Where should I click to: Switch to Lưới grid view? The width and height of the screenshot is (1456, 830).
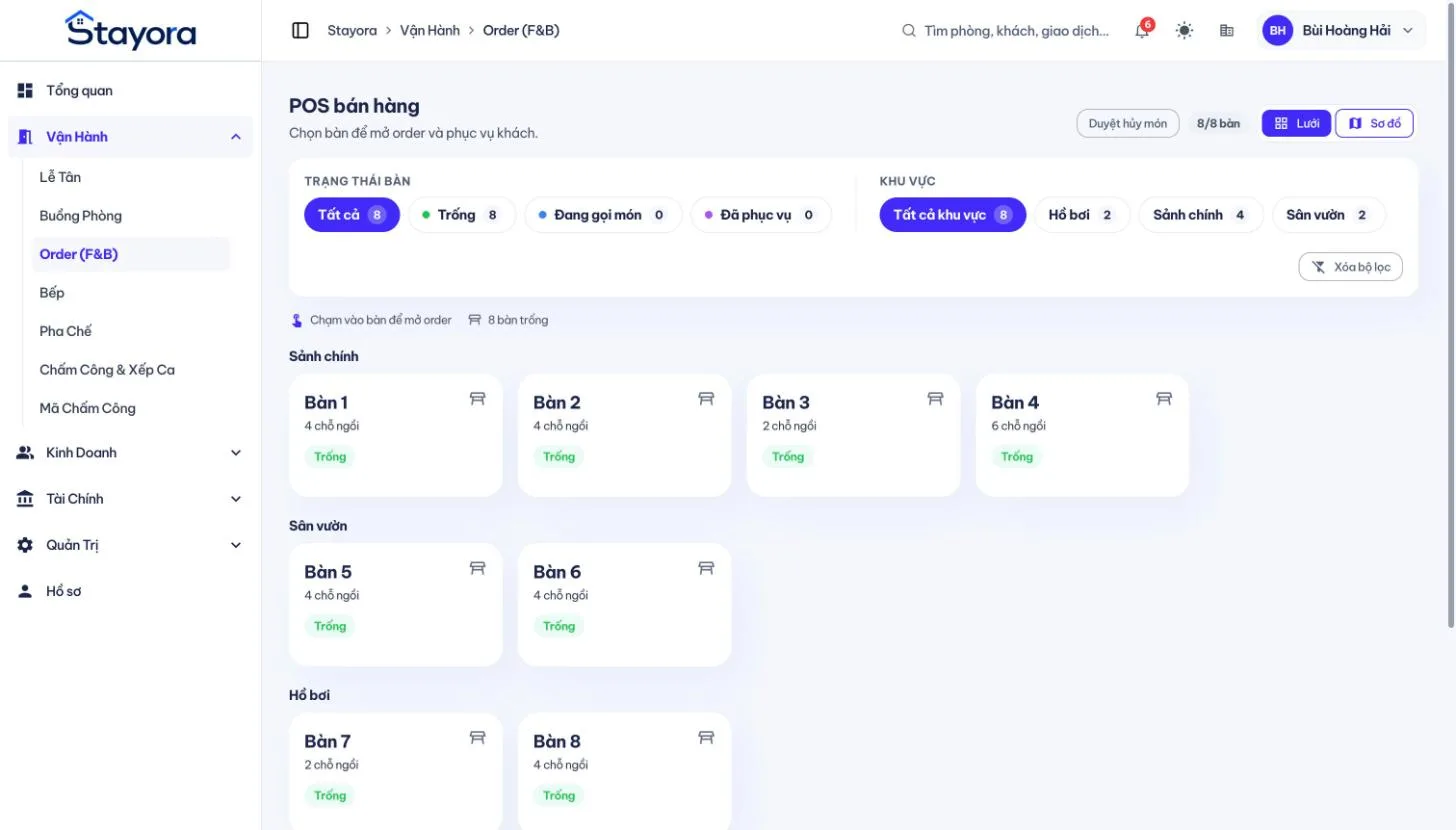[x=1297, y=123]
